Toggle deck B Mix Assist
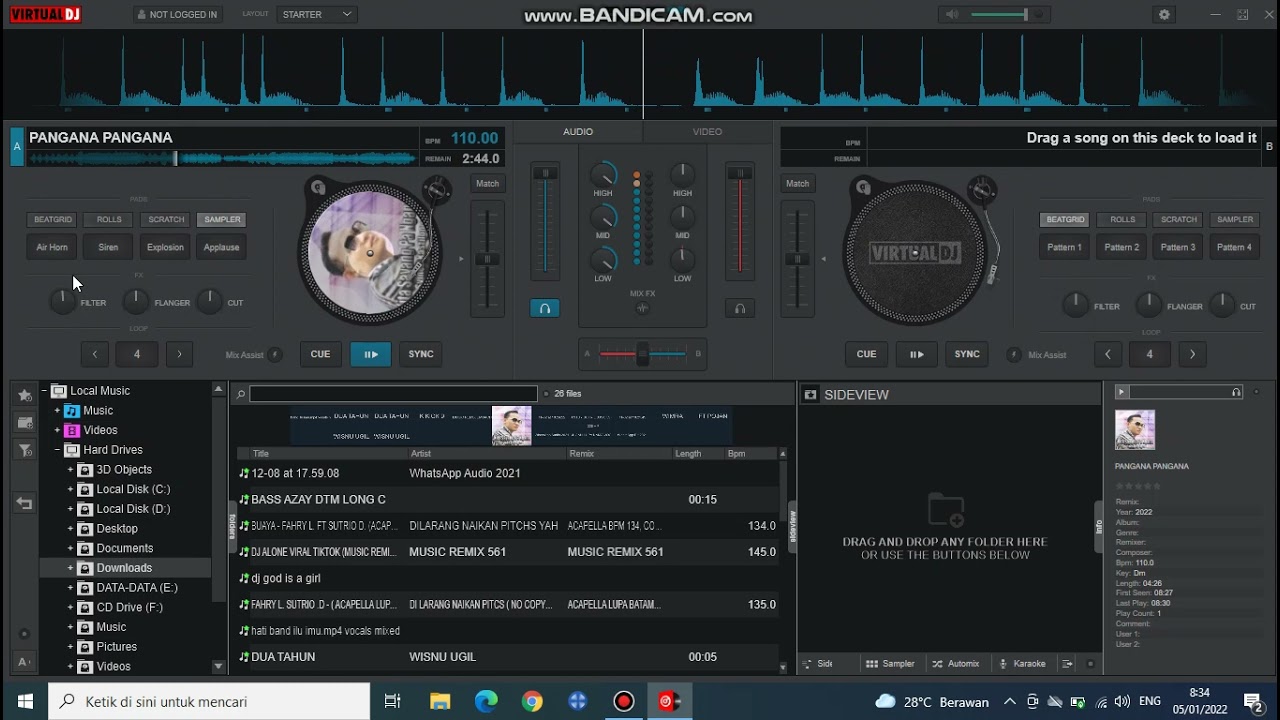This screenshot has height=720, width=1280. tap(1014, 355)
